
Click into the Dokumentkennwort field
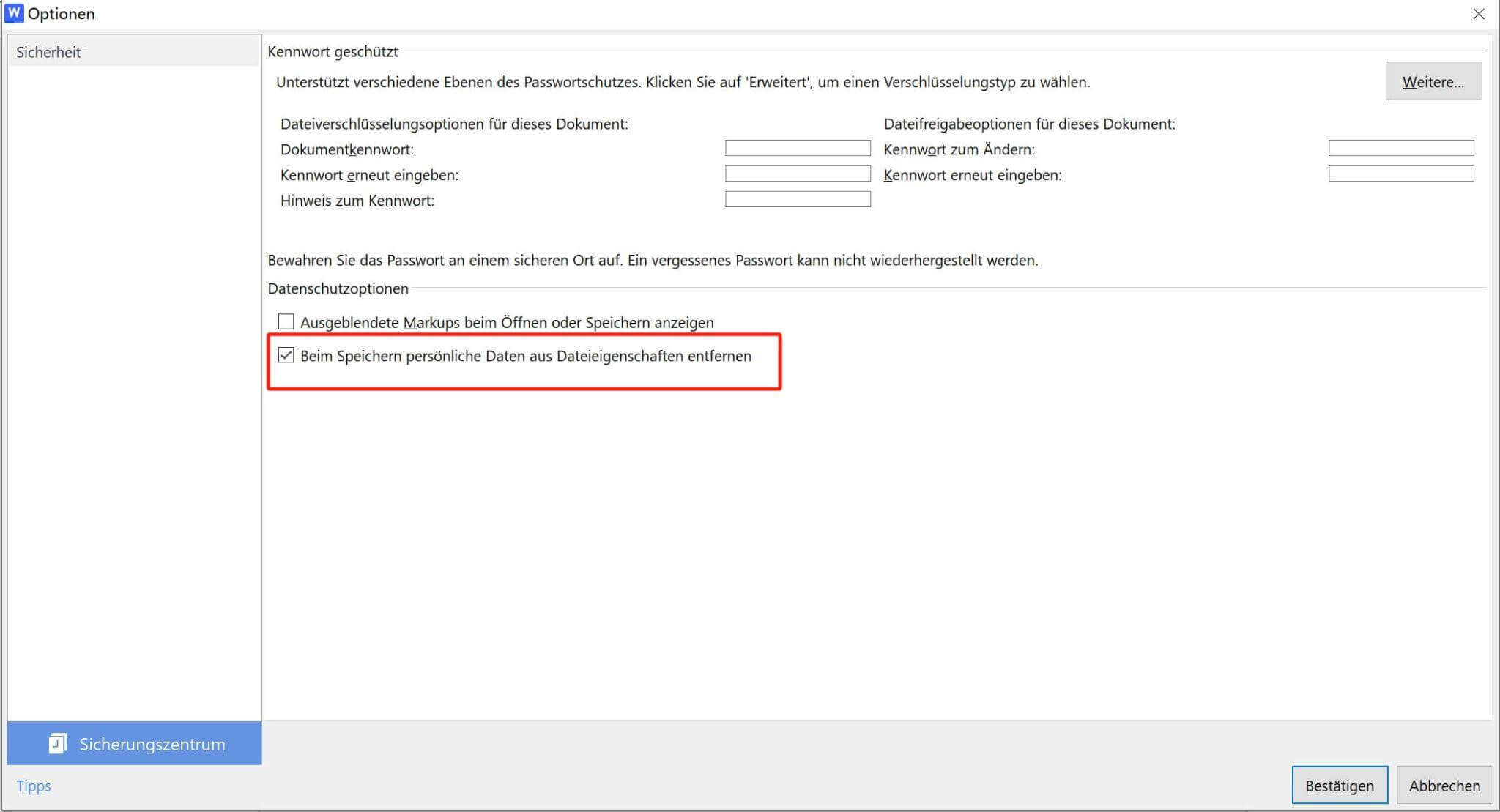tap(797, 148)
